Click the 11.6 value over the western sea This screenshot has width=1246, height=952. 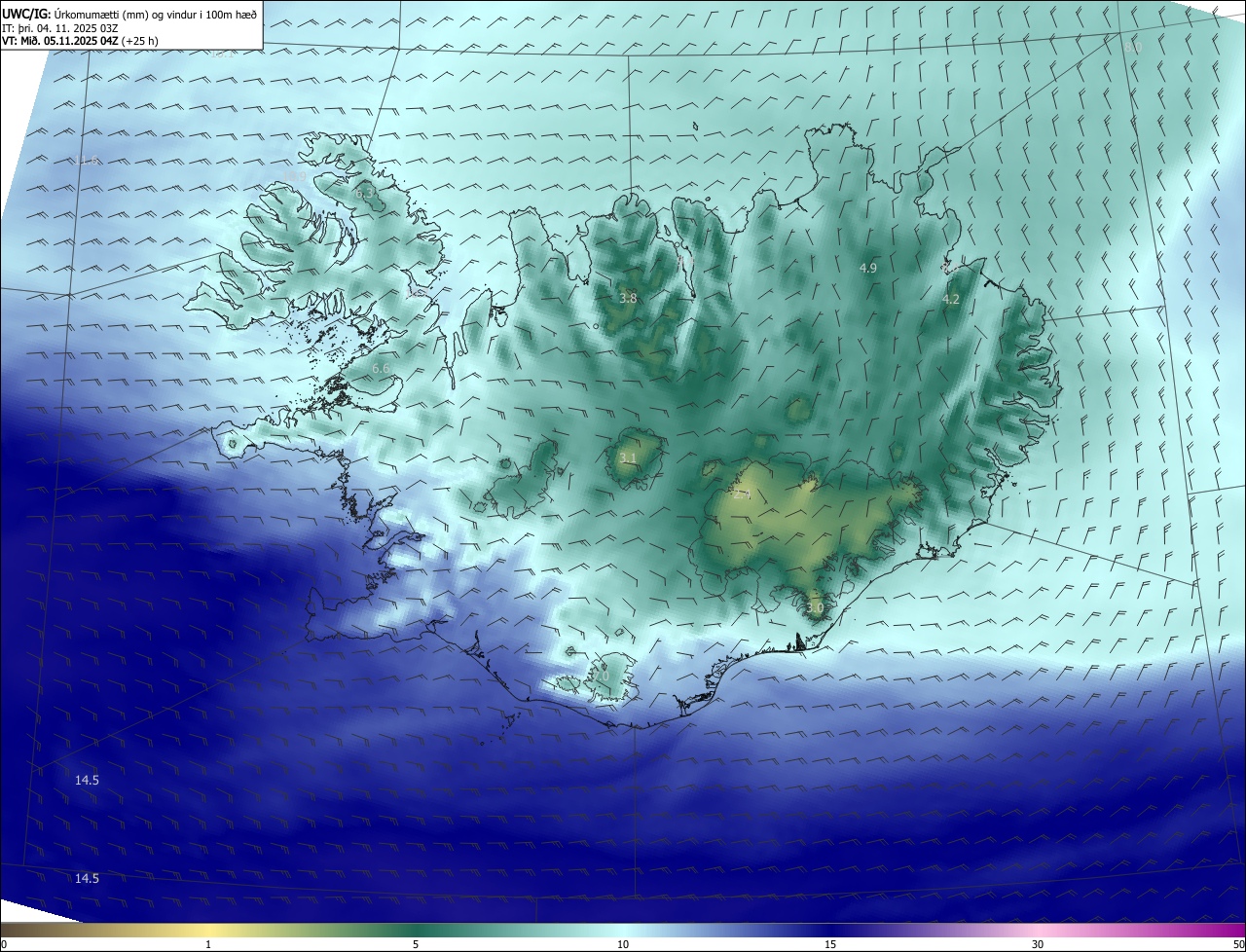click(87, 161)
